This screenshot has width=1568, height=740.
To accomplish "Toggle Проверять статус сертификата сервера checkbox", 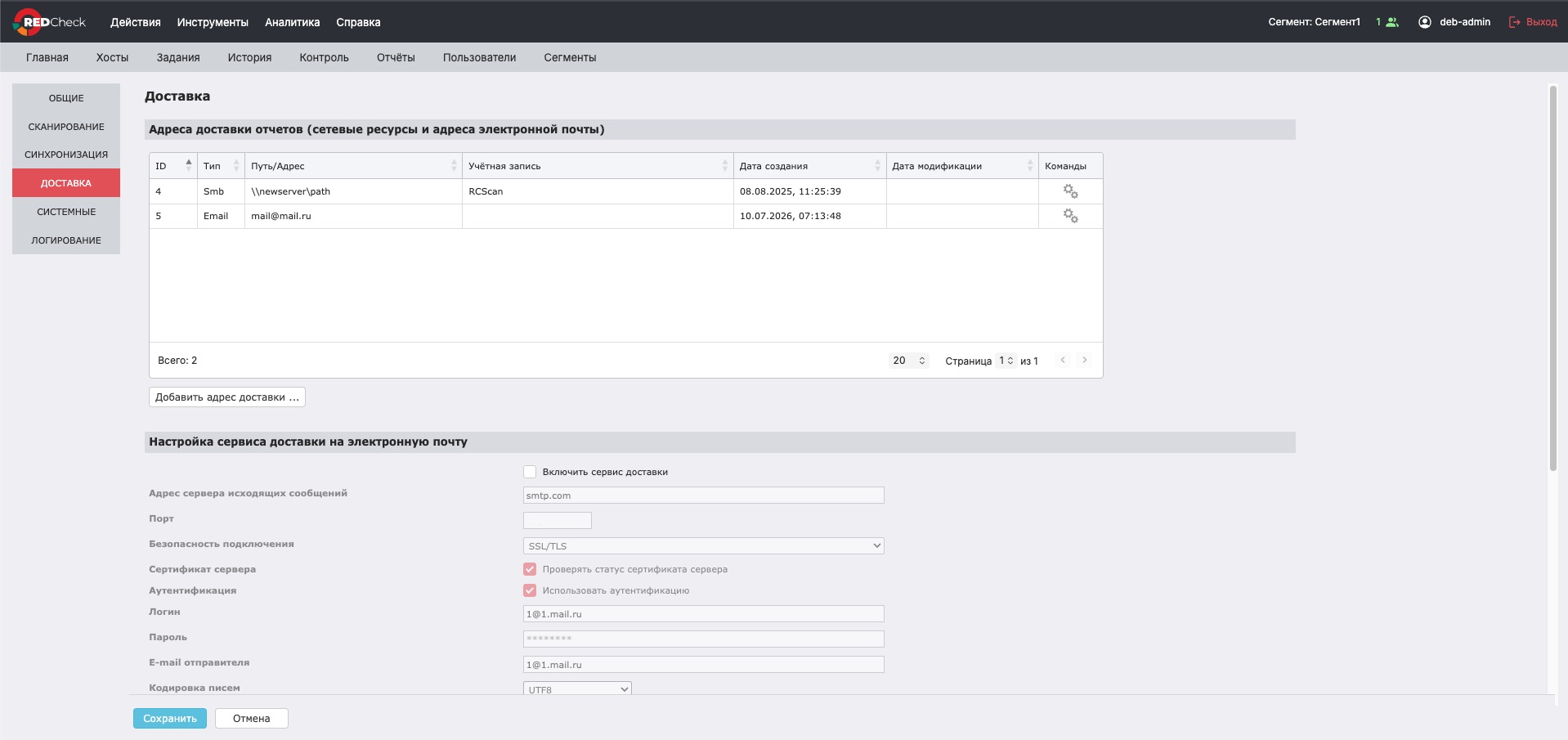I will coord(530,569).
